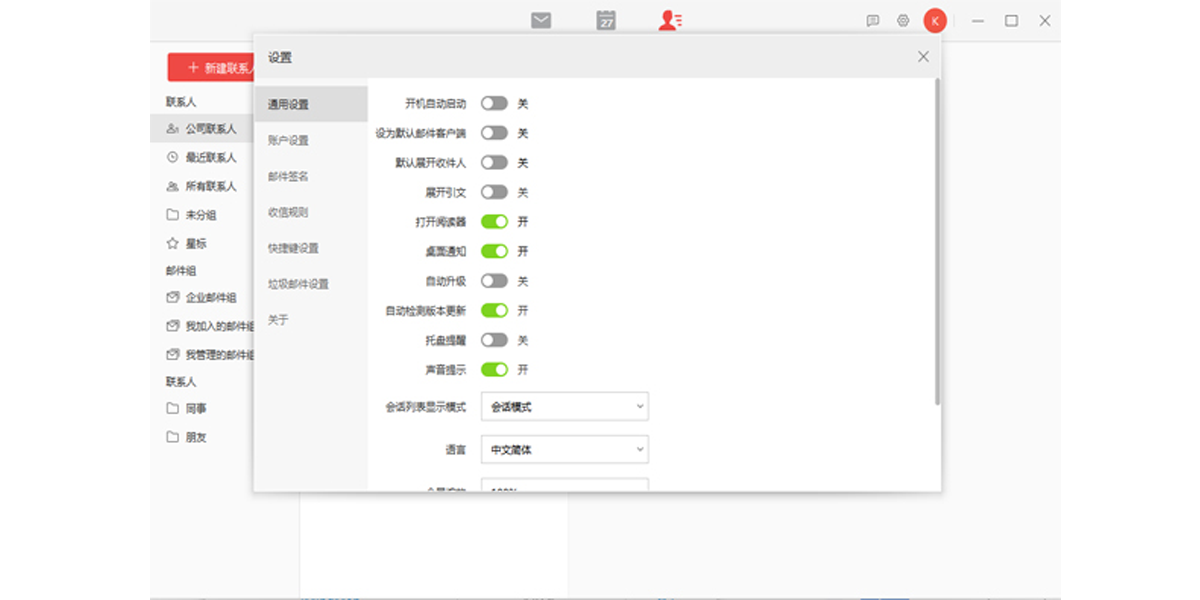
Task: Enable the 自动升级 switch
Action: 496,281
